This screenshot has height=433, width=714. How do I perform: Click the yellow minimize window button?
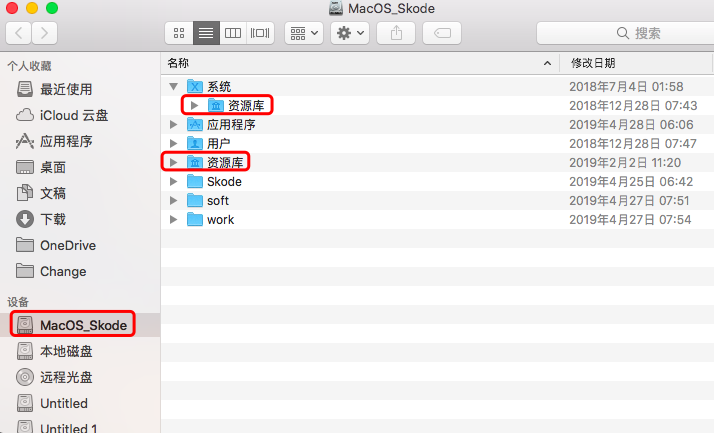point(32,7)
